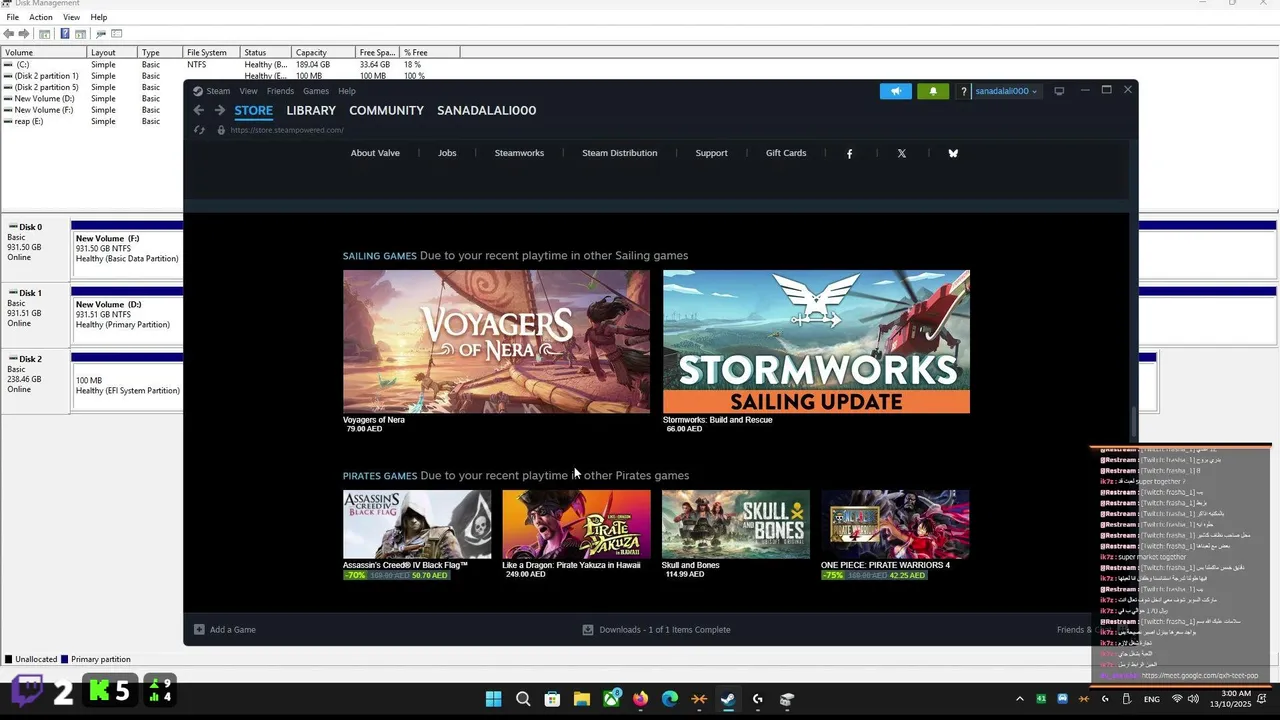Switch to Steam LIBRARY tab
The height and width of the screenshot is (720, 1280).
tap(311, 111)
